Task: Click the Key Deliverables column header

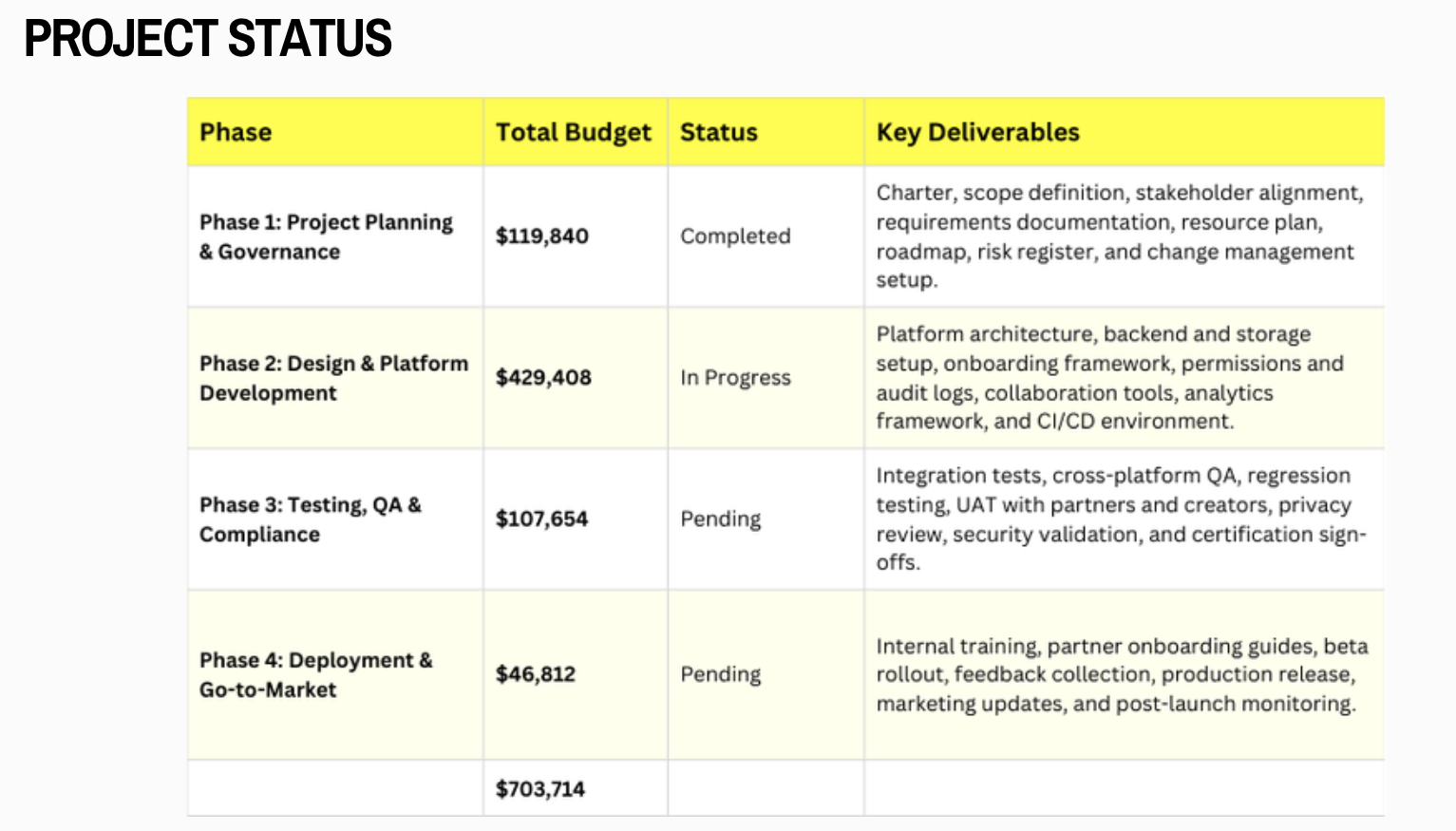Action: tap(977, 132)
